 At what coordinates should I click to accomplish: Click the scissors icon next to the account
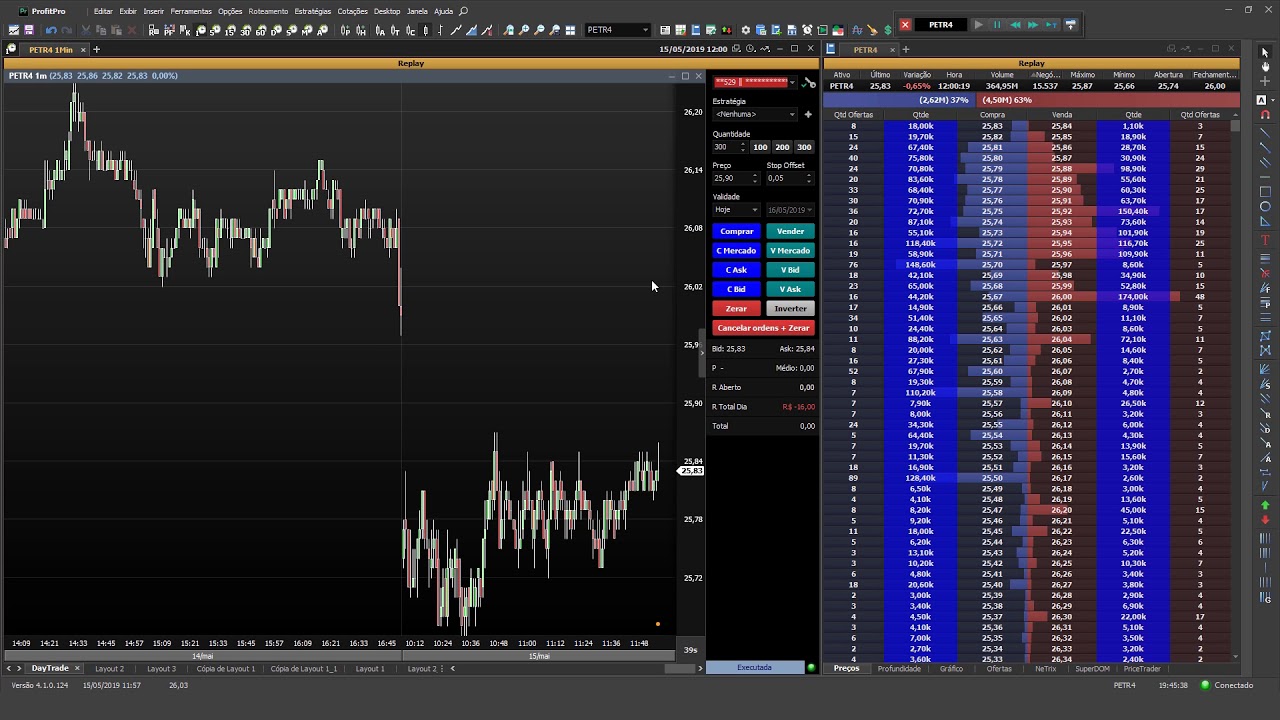point(809,83)
